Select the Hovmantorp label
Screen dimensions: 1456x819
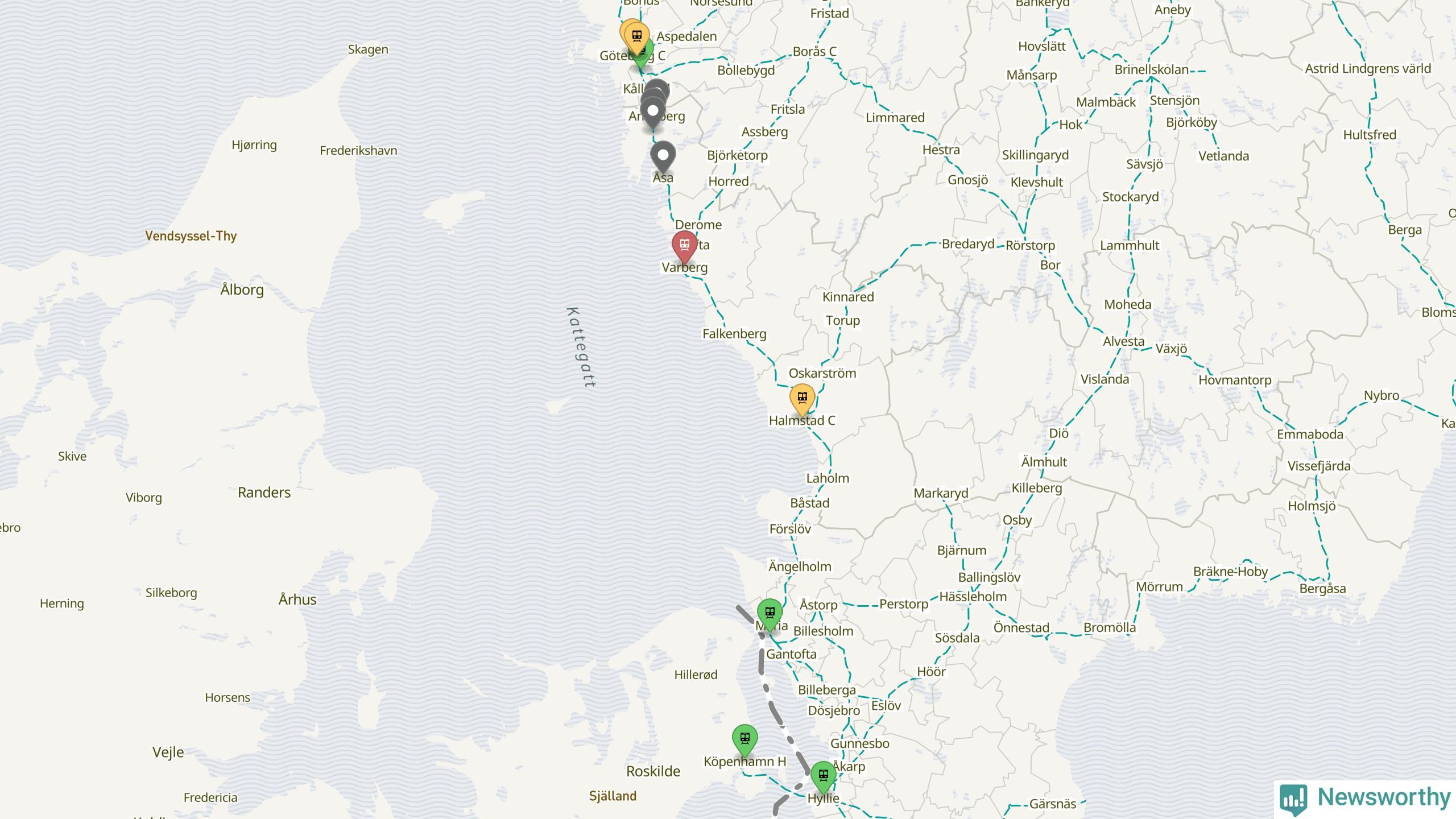coord(1235,380)
